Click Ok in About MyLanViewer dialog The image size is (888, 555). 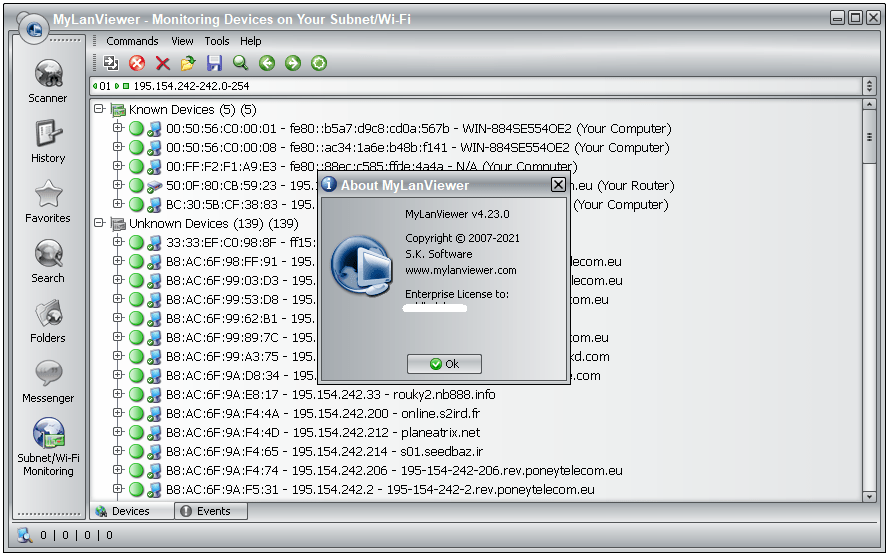[444, 364]
